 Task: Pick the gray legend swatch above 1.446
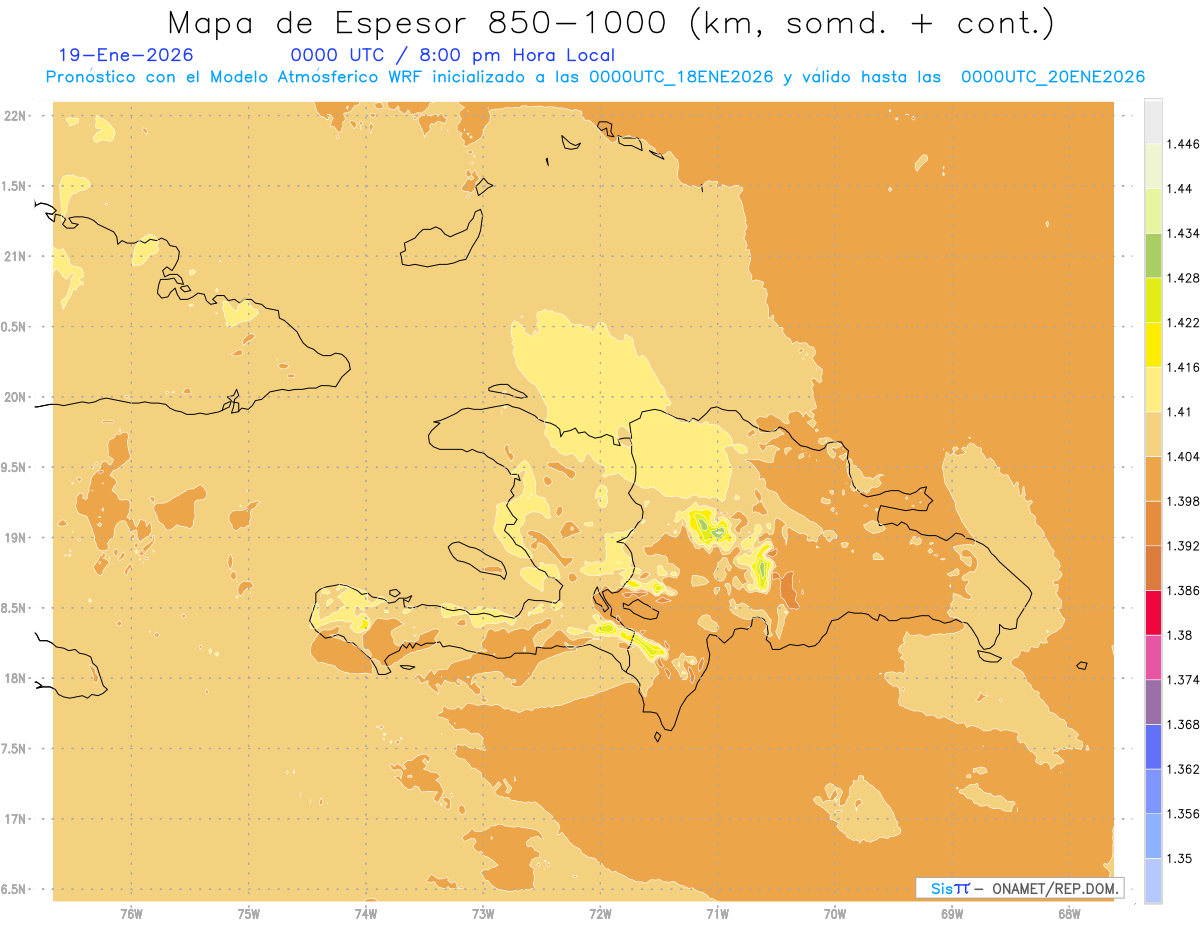tap(1153, 121)
